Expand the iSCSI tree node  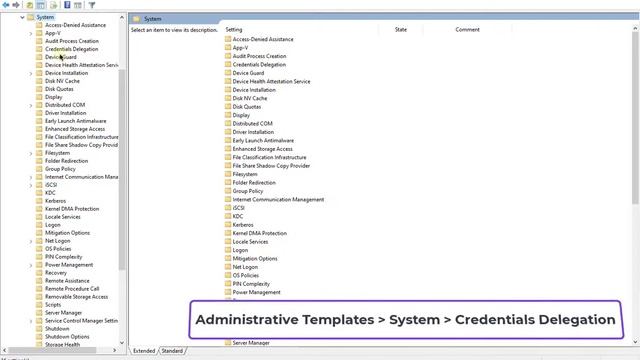pos(31,185)
